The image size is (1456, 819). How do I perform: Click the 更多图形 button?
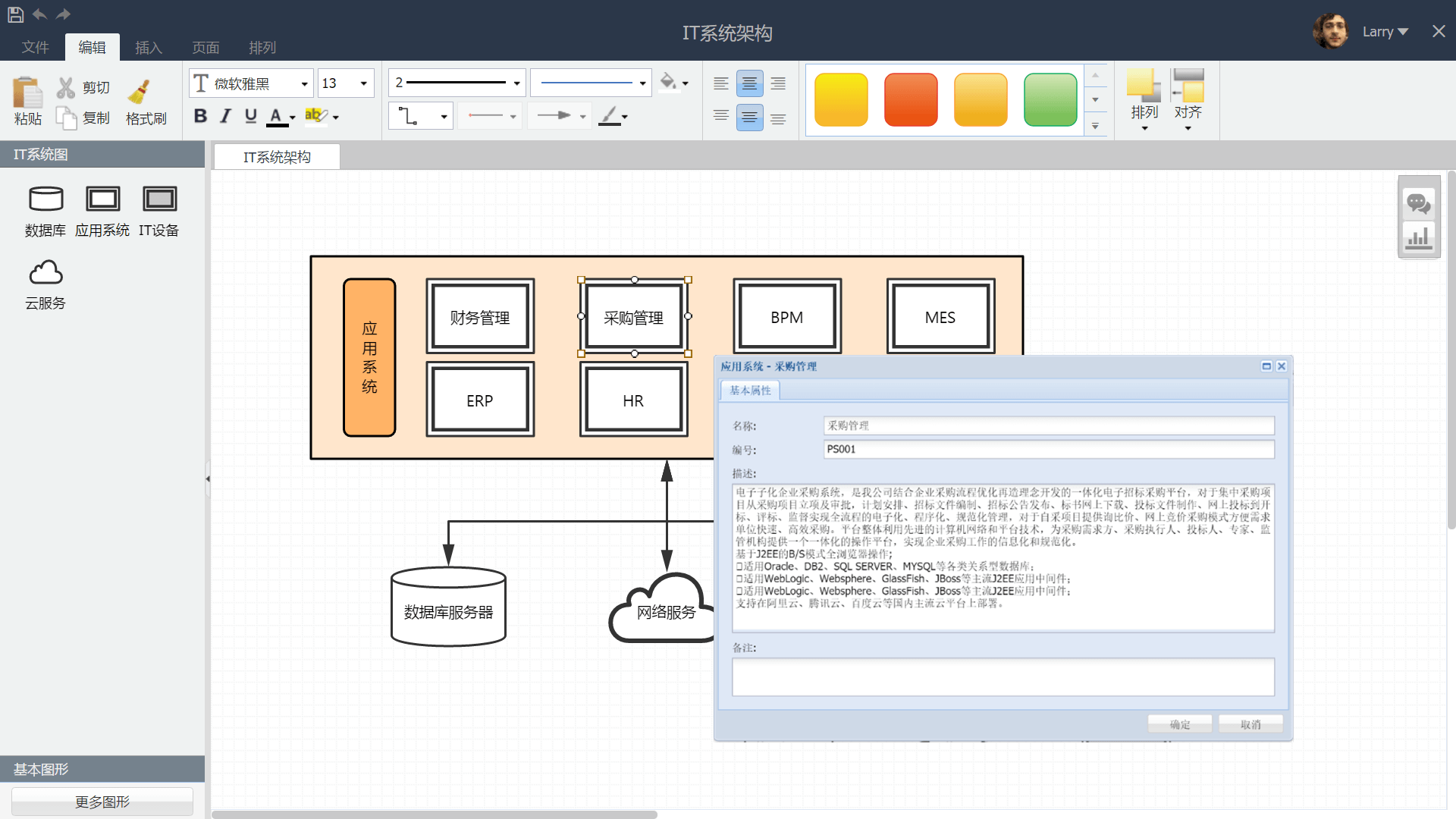click(x=102, y=802)
